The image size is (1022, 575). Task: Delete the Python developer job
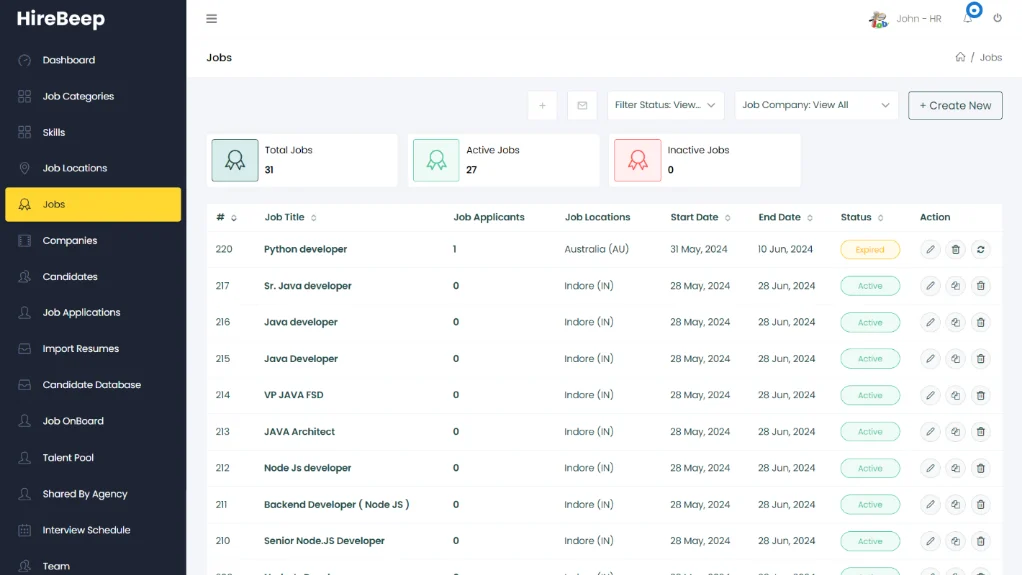pos(955,250)
